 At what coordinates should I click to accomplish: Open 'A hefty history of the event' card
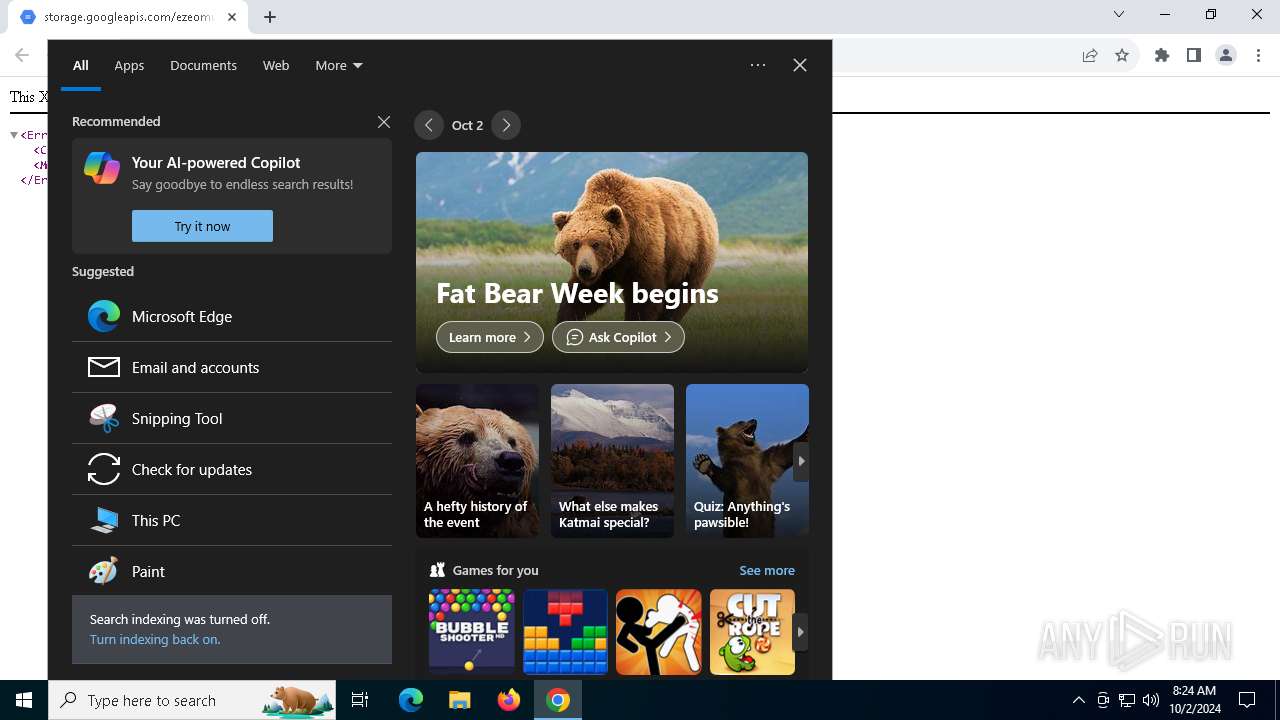(x=477, y=461)
